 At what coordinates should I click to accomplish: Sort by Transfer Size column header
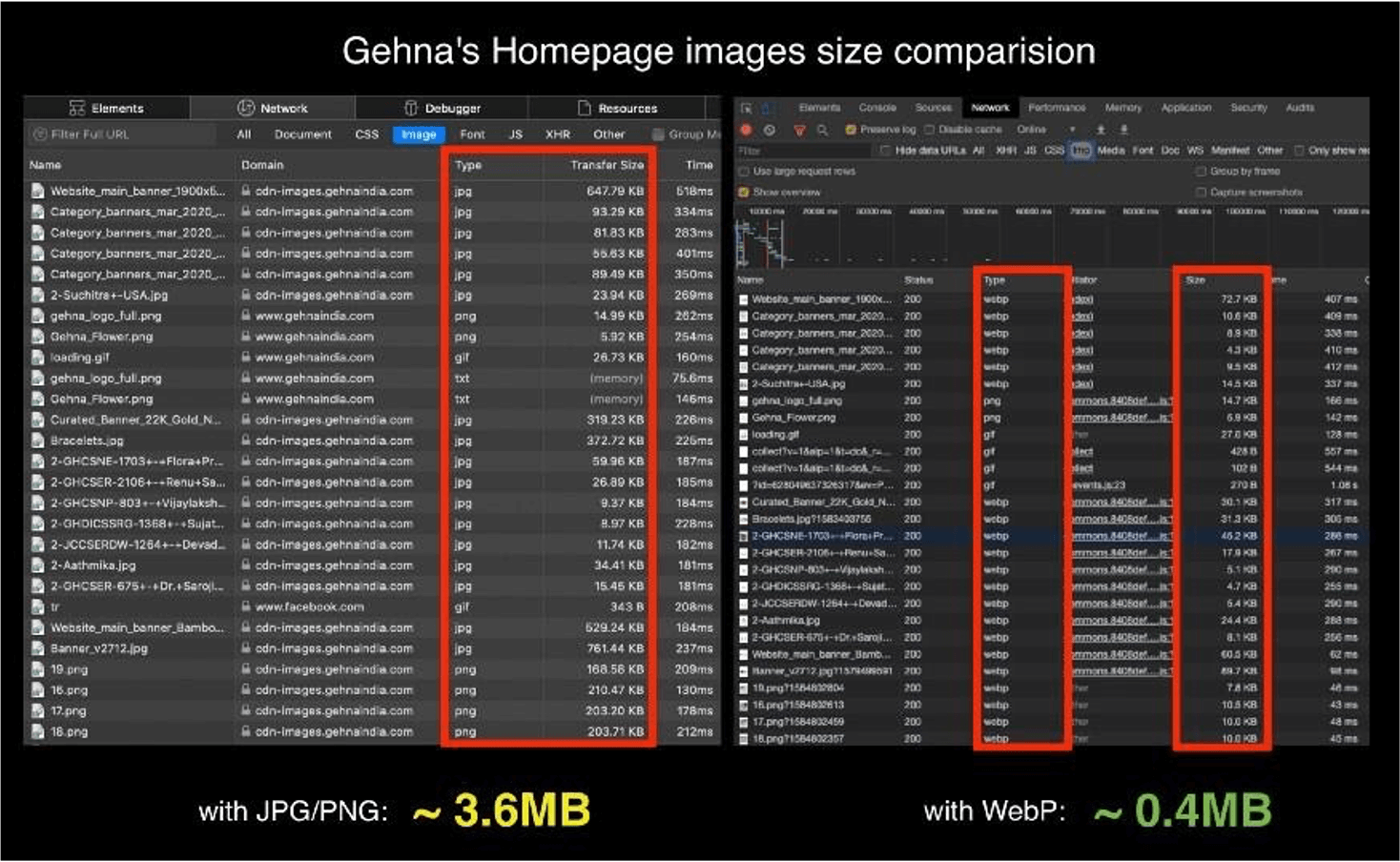[x=607, y=165]
